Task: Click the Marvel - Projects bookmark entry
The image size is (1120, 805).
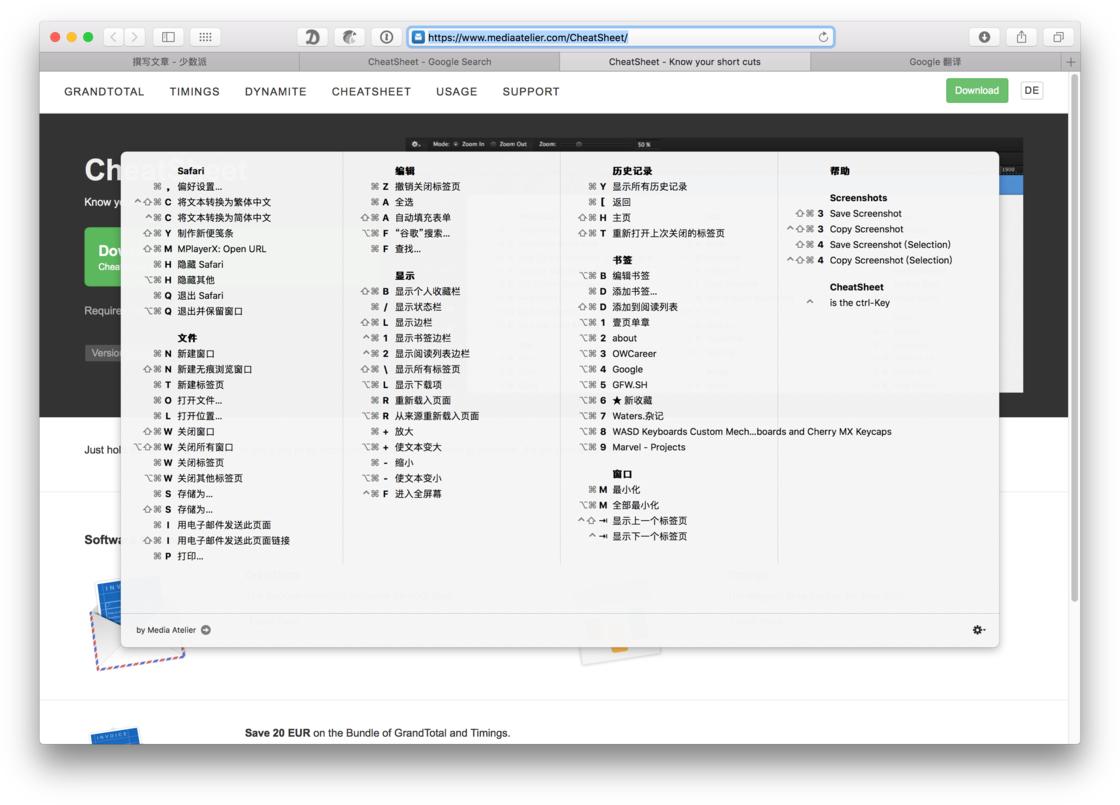Action: pyautogui.click(x=649, y=447)
